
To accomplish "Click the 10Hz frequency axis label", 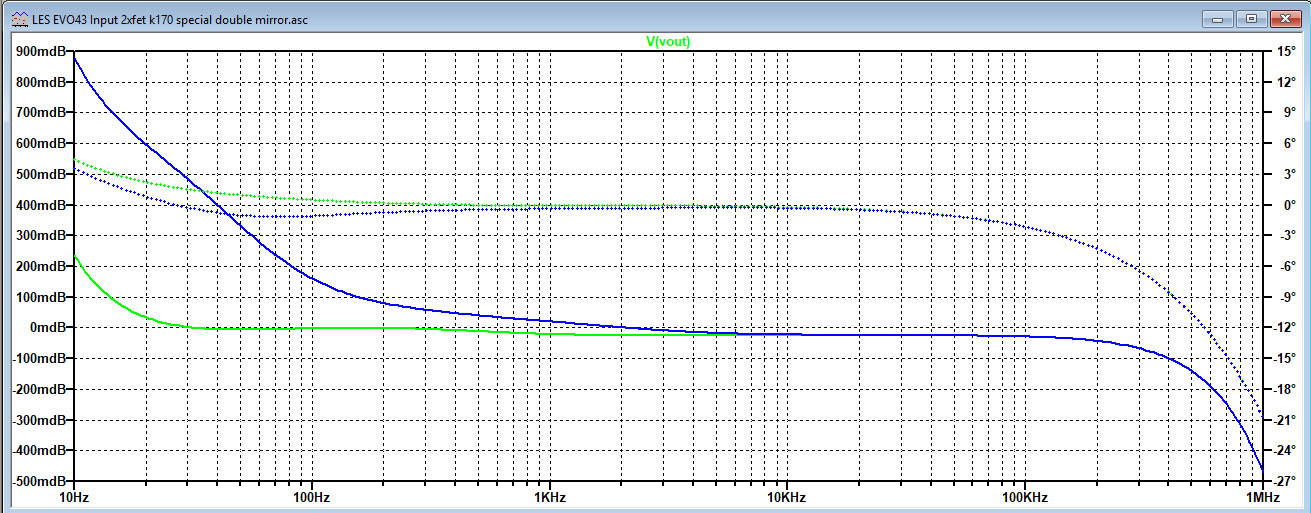I will click(x=72, y=497).
